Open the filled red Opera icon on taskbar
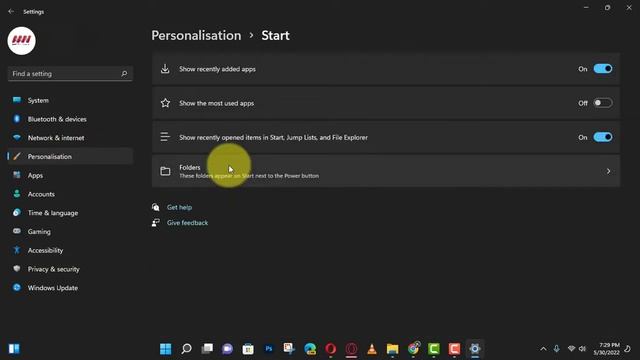Image resolution: width=640 pixels, height=360 pixels. point(331,349)
